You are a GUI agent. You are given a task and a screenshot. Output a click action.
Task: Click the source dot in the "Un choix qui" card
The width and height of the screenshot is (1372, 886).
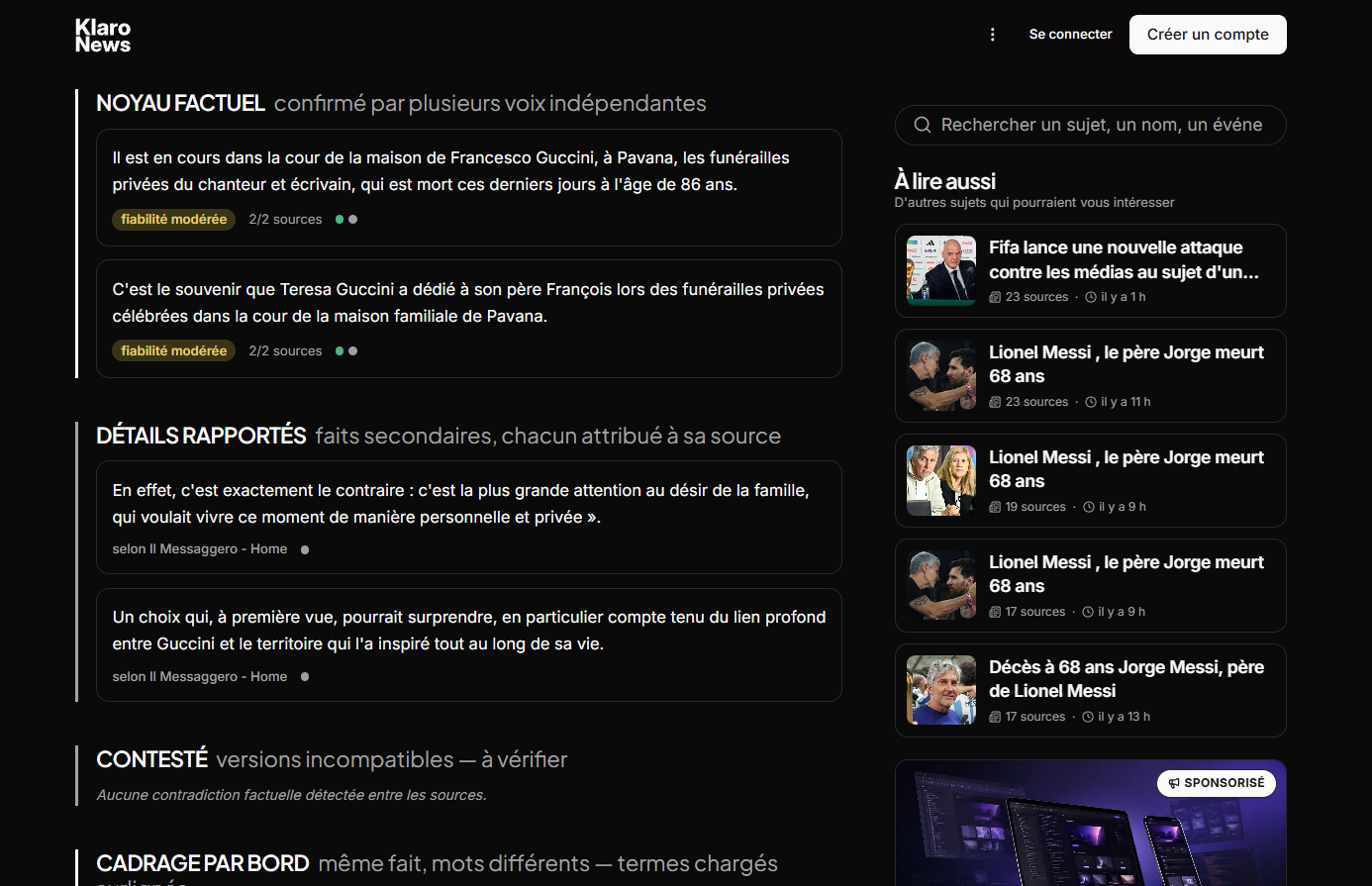(305, 677)
